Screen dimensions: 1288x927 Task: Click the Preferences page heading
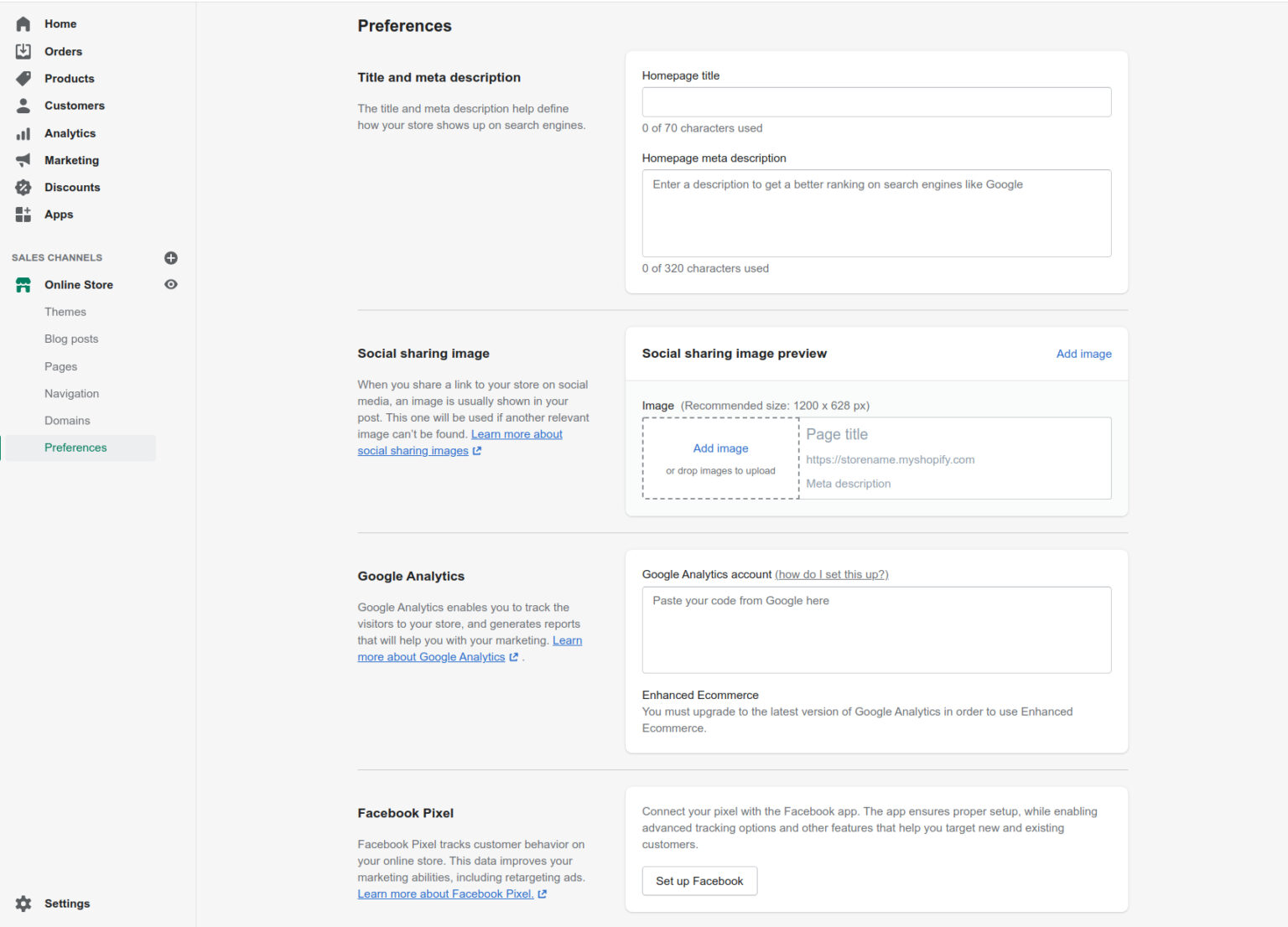click(404, 26)
